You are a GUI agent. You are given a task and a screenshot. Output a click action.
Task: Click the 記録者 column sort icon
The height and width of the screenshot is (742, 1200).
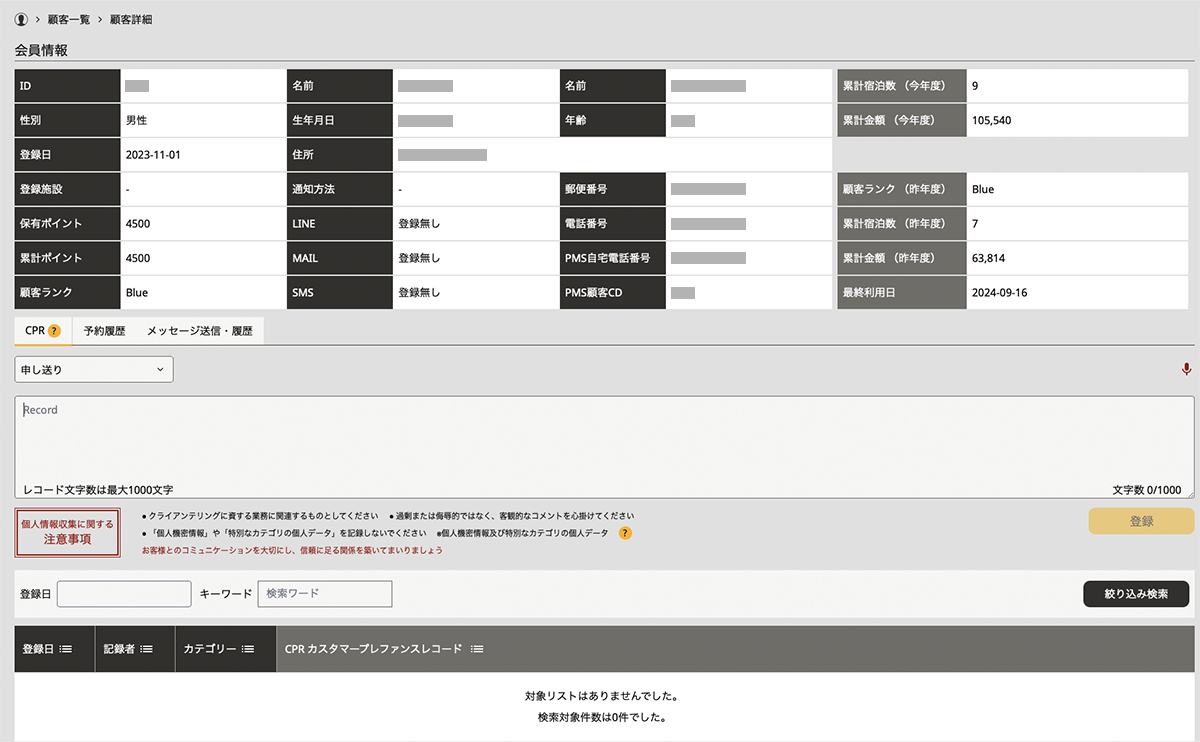click(146, 649)
